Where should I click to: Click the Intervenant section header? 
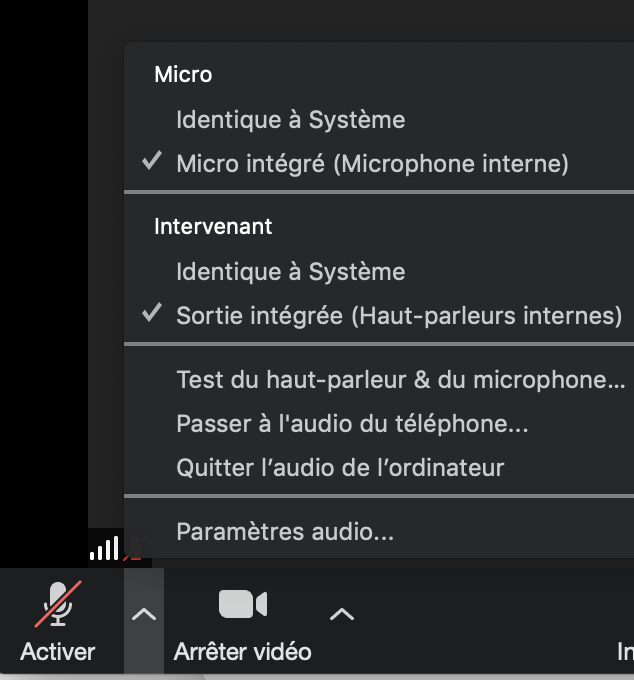coord(213,227)
